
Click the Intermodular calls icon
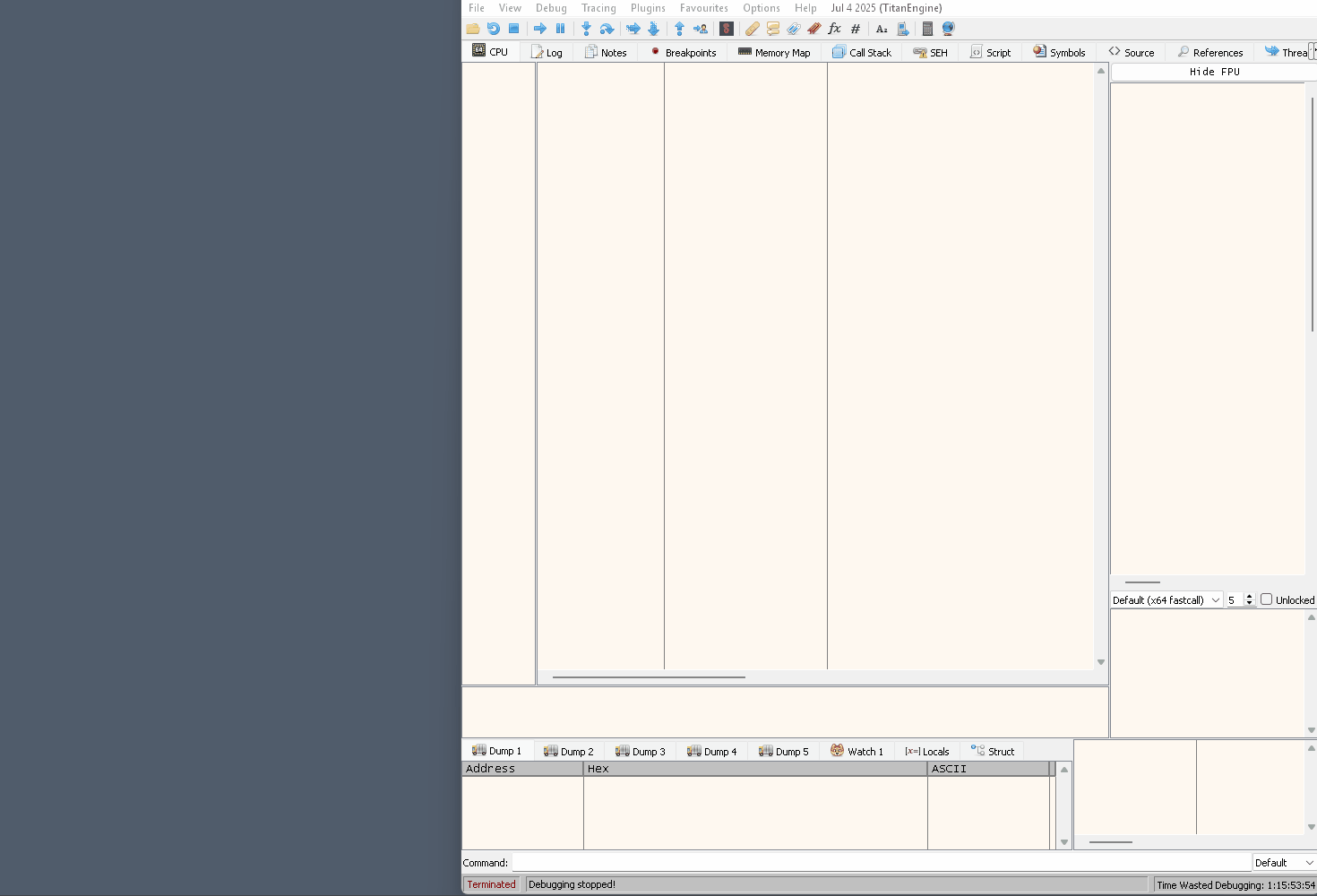point(903,29)
